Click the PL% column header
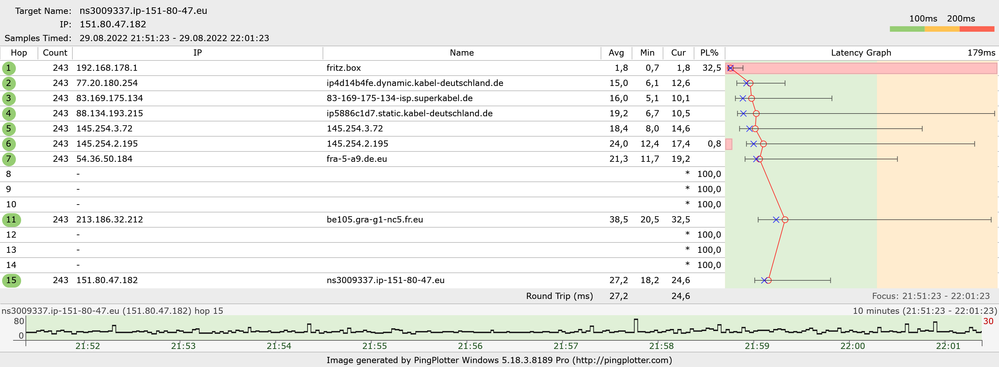Viewport: 999px width, 367px height. (709, 53)
